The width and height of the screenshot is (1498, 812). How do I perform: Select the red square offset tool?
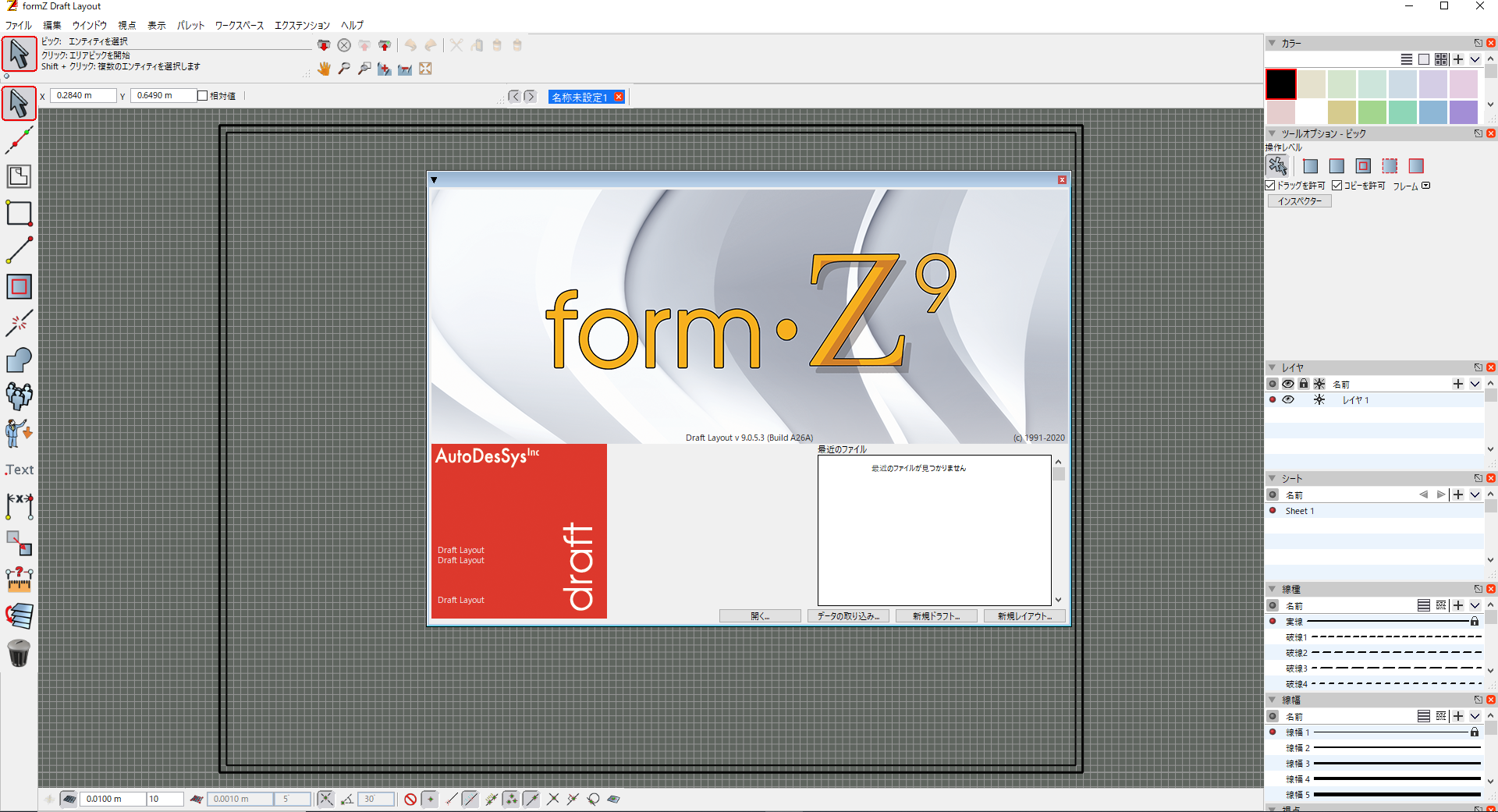pos(19,286)
